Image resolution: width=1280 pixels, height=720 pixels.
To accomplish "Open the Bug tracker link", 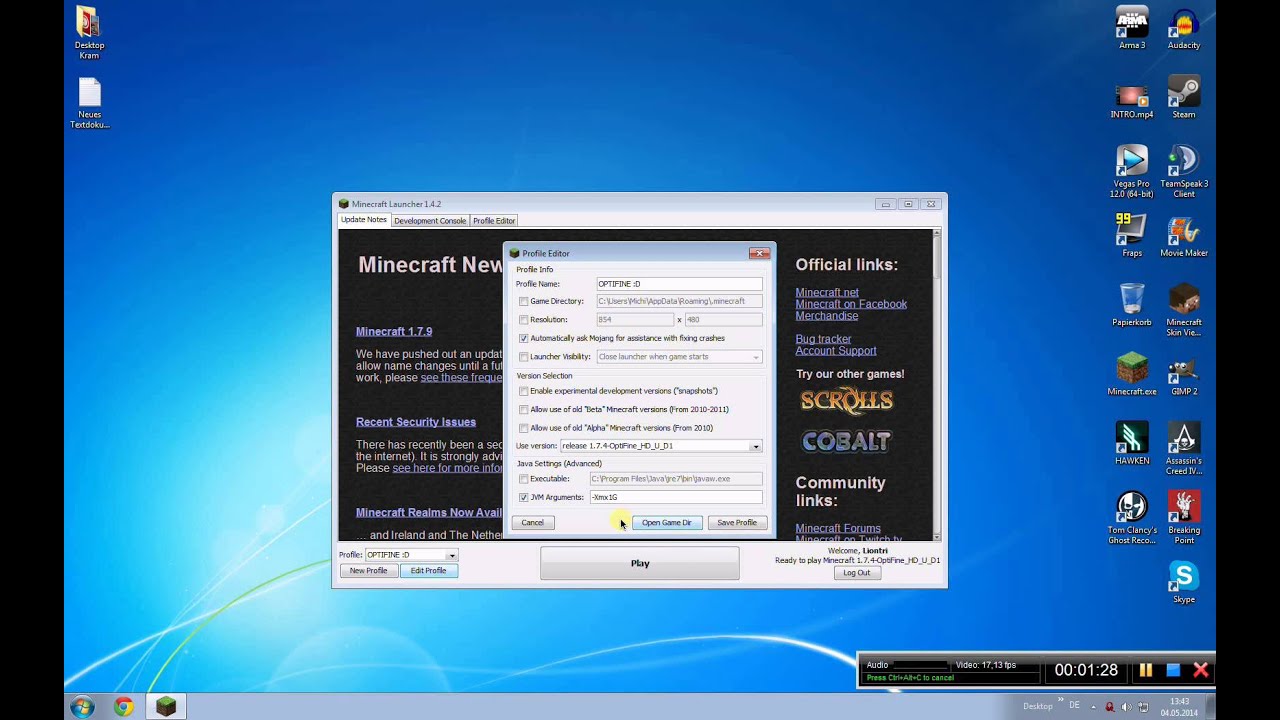I will [823, 339].
